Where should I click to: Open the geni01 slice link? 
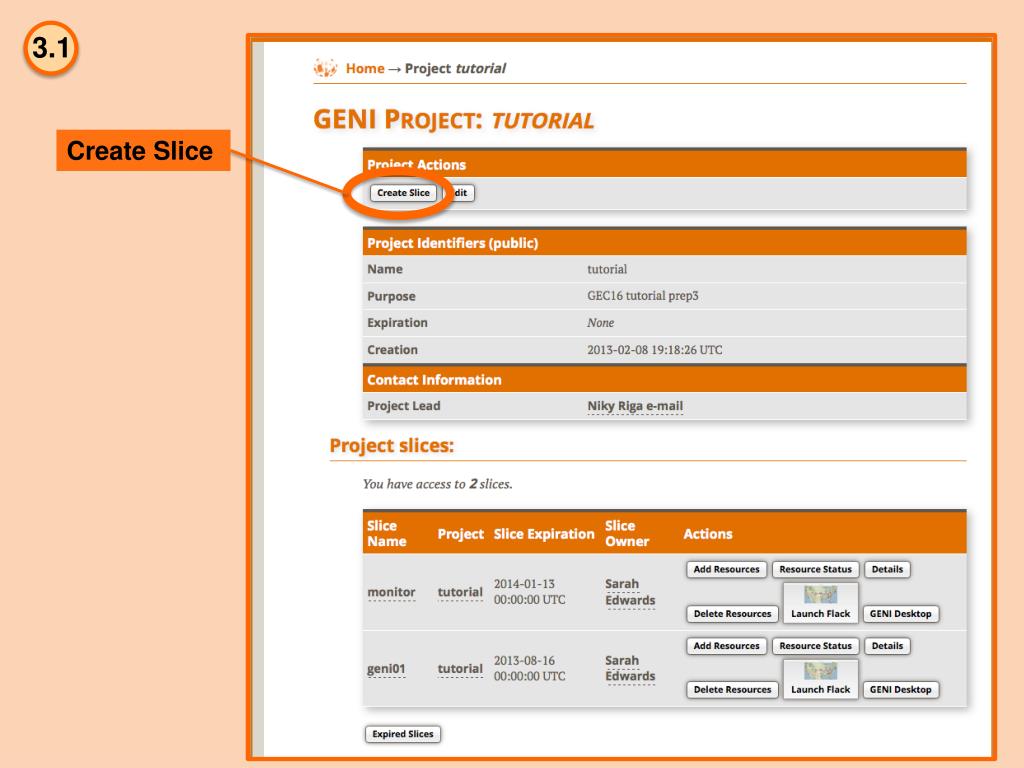(386, 669)
